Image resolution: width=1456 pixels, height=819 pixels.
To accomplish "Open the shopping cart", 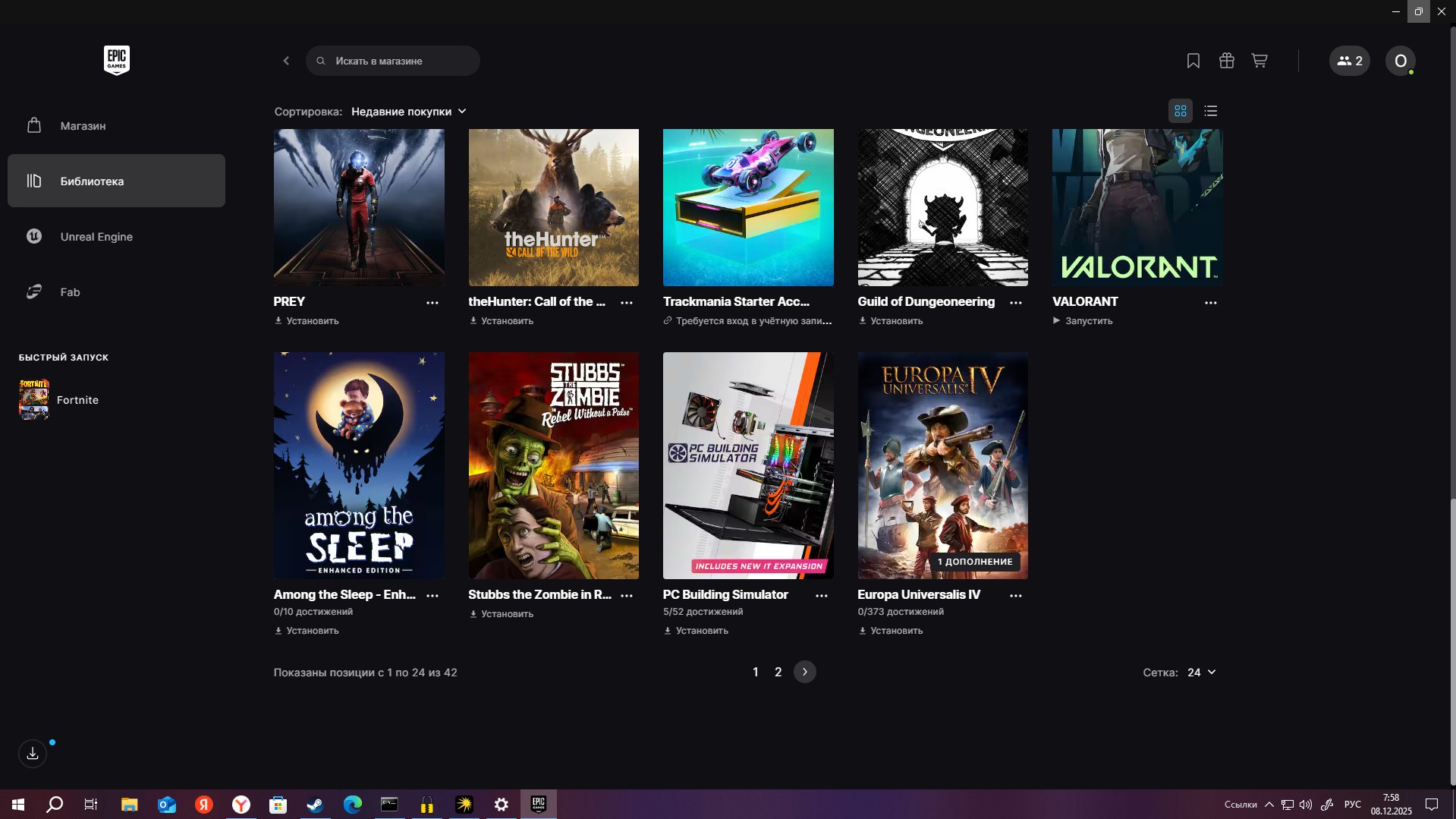I will tap(1259, 61).
